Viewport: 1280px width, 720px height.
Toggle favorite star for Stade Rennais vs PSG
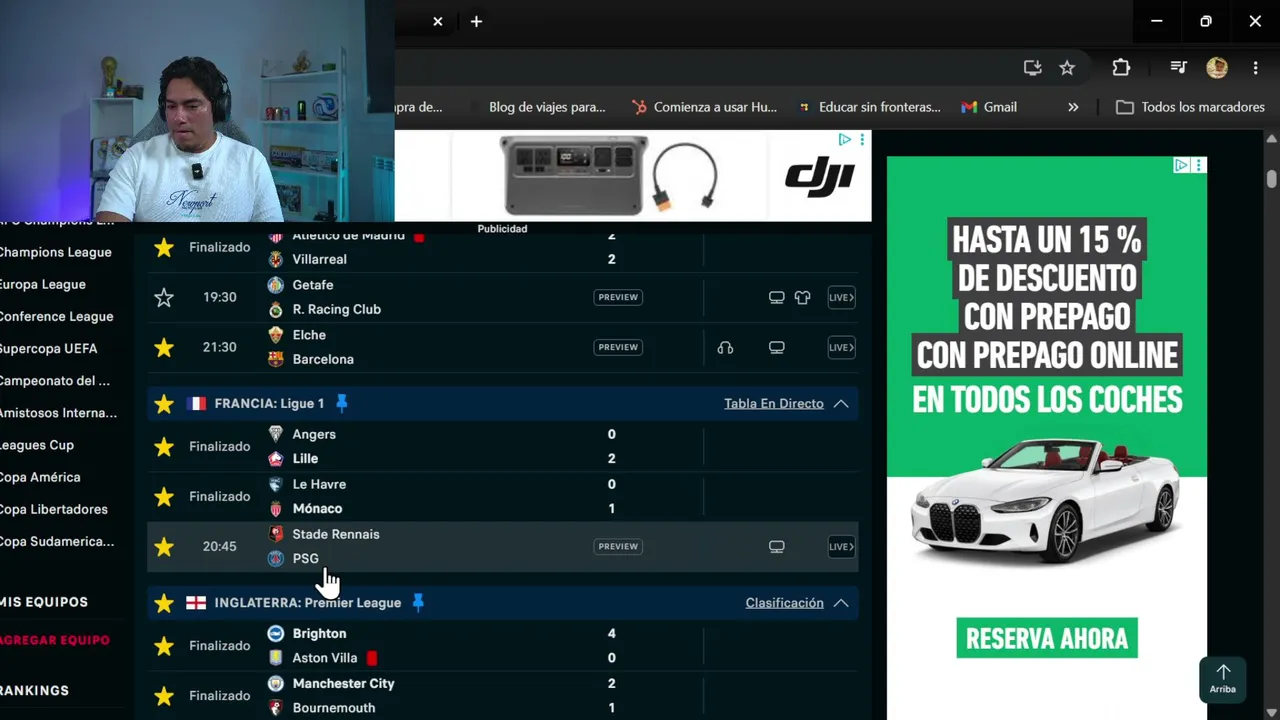click(x=164, y=546)
